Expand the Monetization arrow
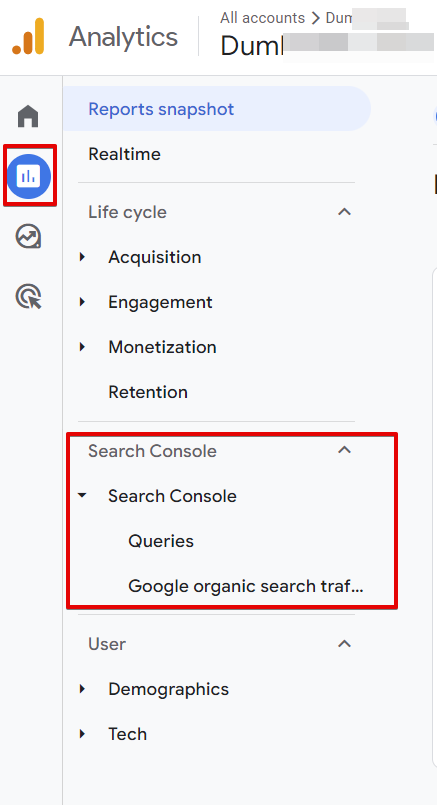The height and width of the screenshot is (805, 437). (x=82, y=347)
